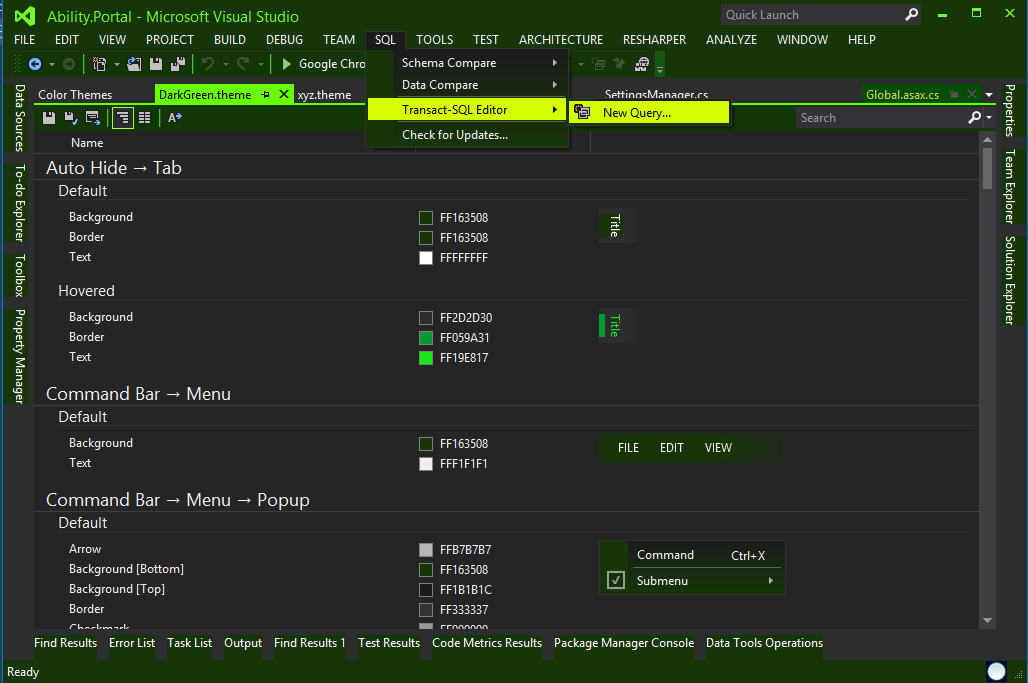Click the New Project toolbar icon
Viewport: 1028px width, 683px height.
pyautogui.click(x=100, y=64)
